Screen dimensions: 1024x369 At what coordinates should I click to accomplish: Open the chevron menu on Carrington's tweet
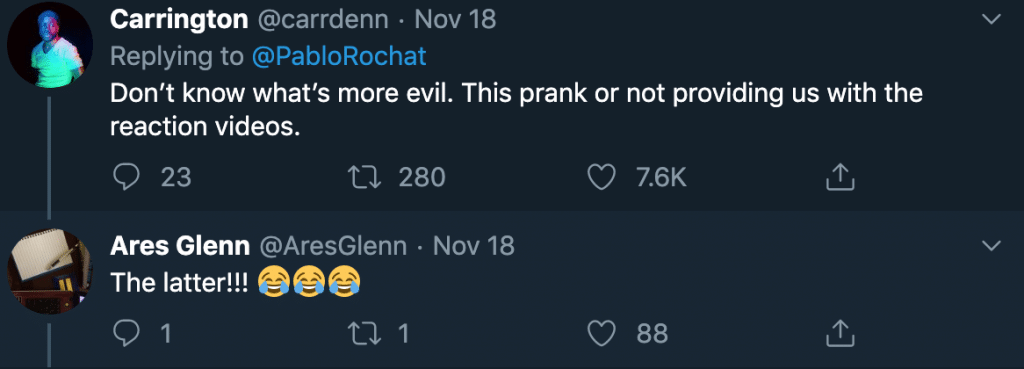tap(991, 20)
